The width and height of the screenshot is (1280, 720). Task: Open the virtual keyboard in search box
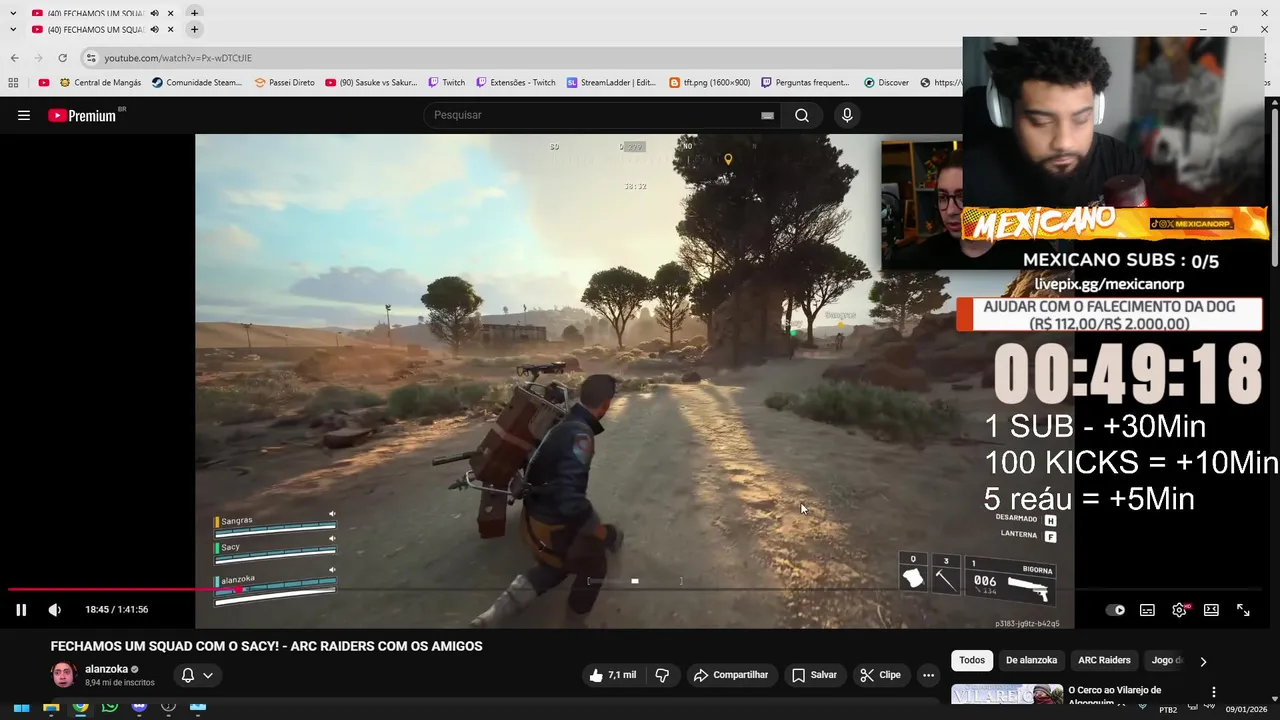click(x=767, y=115)
